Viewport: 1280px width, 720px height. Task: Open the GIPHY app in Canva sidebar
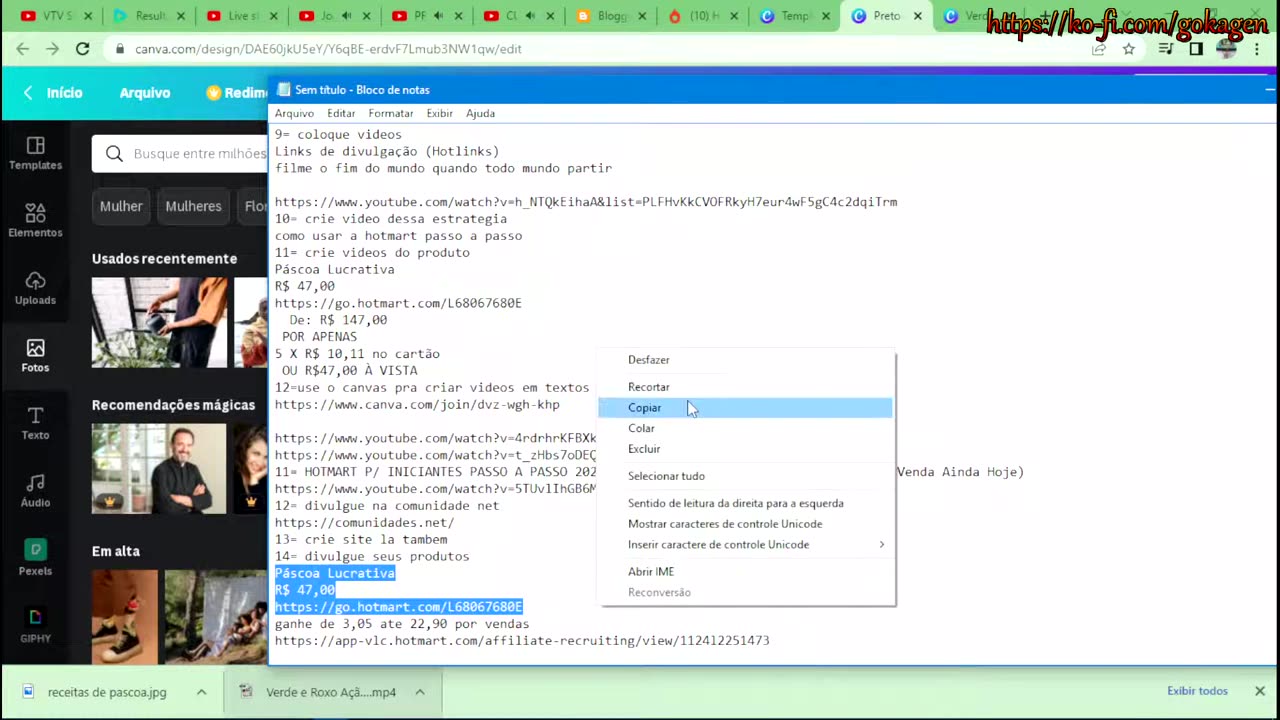coord(36,625)
